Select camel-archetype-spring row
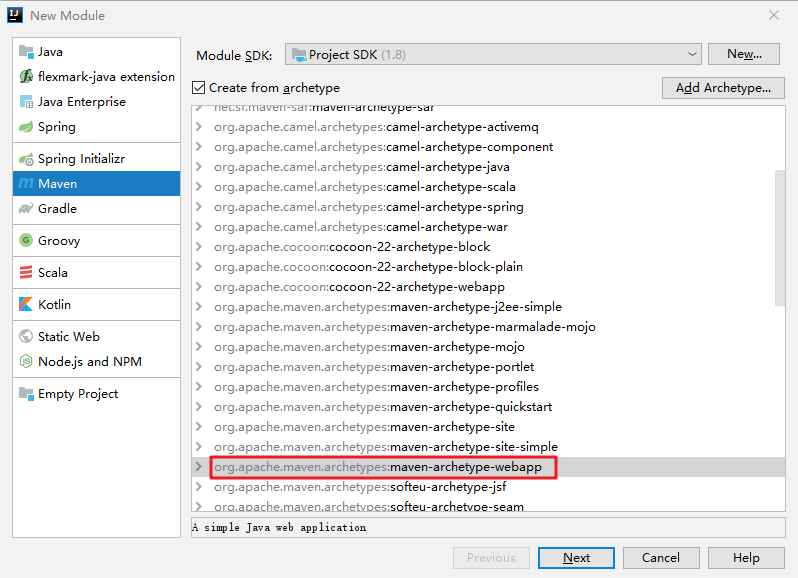Screen dimensions: 798x578 point(488,207)
